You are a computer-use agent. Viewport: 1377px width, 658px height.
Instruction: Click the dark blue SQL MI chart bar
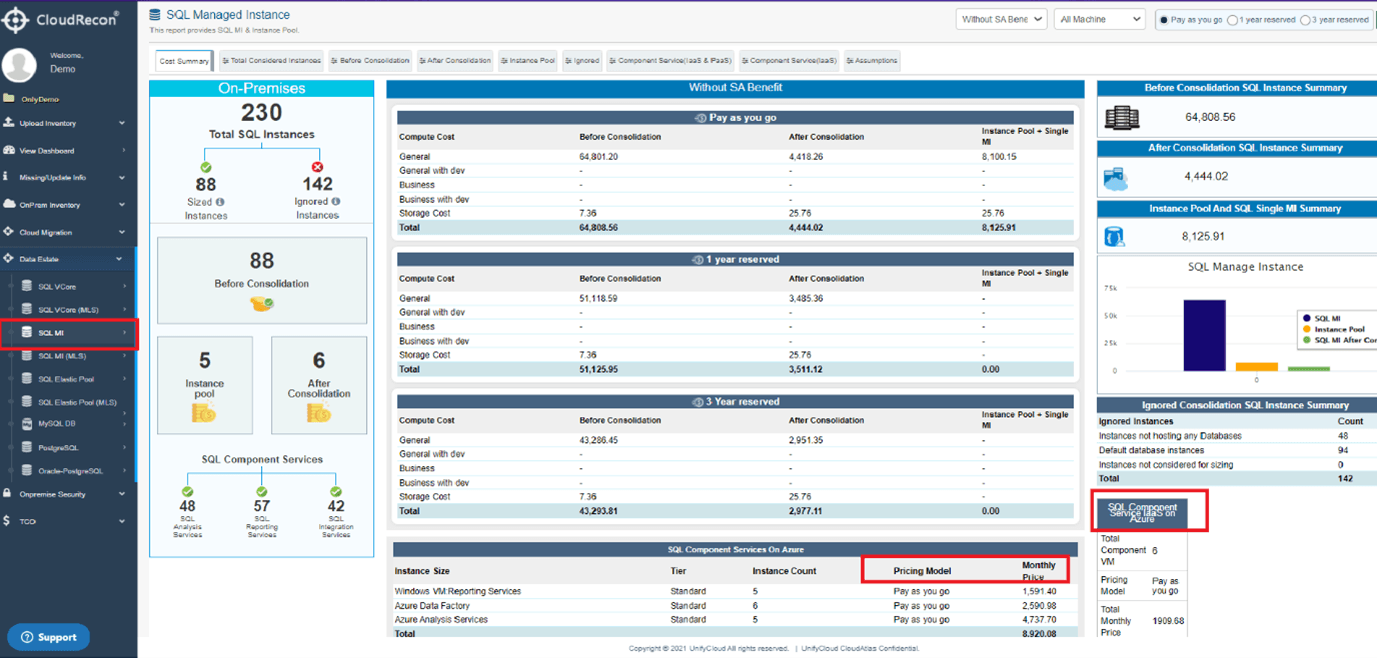[1204, 335]
